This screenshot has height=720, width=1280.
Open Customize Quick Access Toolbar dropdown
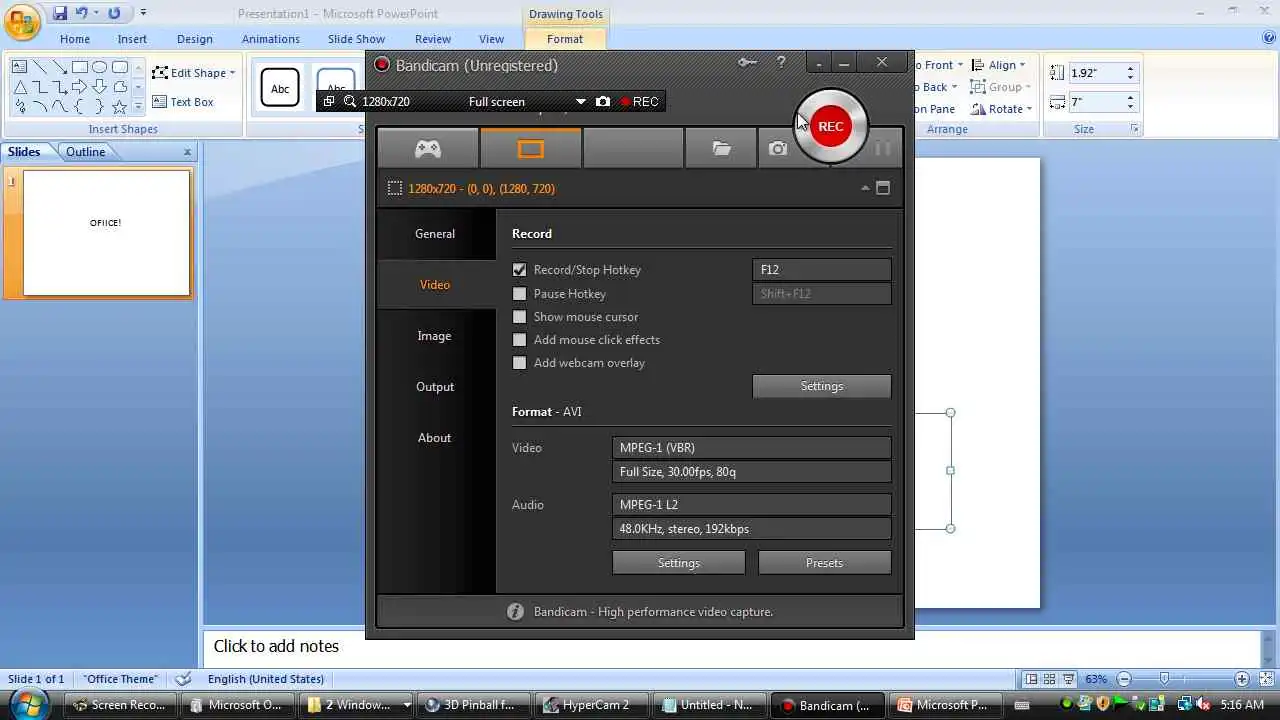(143, 13)
